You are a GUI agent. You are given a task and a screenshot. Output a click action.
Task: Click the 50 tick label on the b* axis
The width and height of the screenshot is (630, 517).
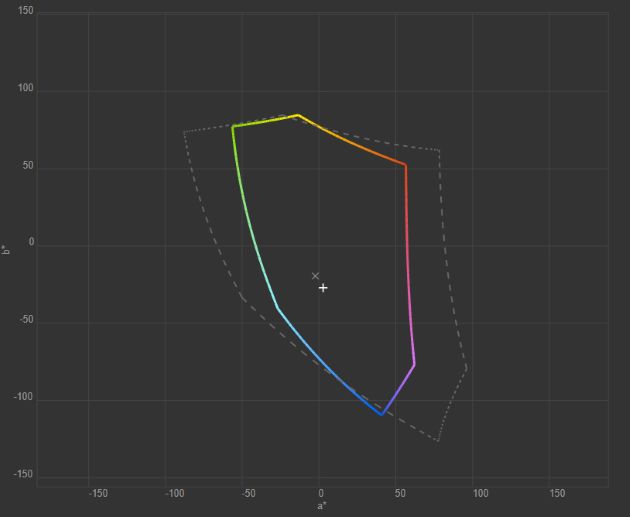(28, 165)
